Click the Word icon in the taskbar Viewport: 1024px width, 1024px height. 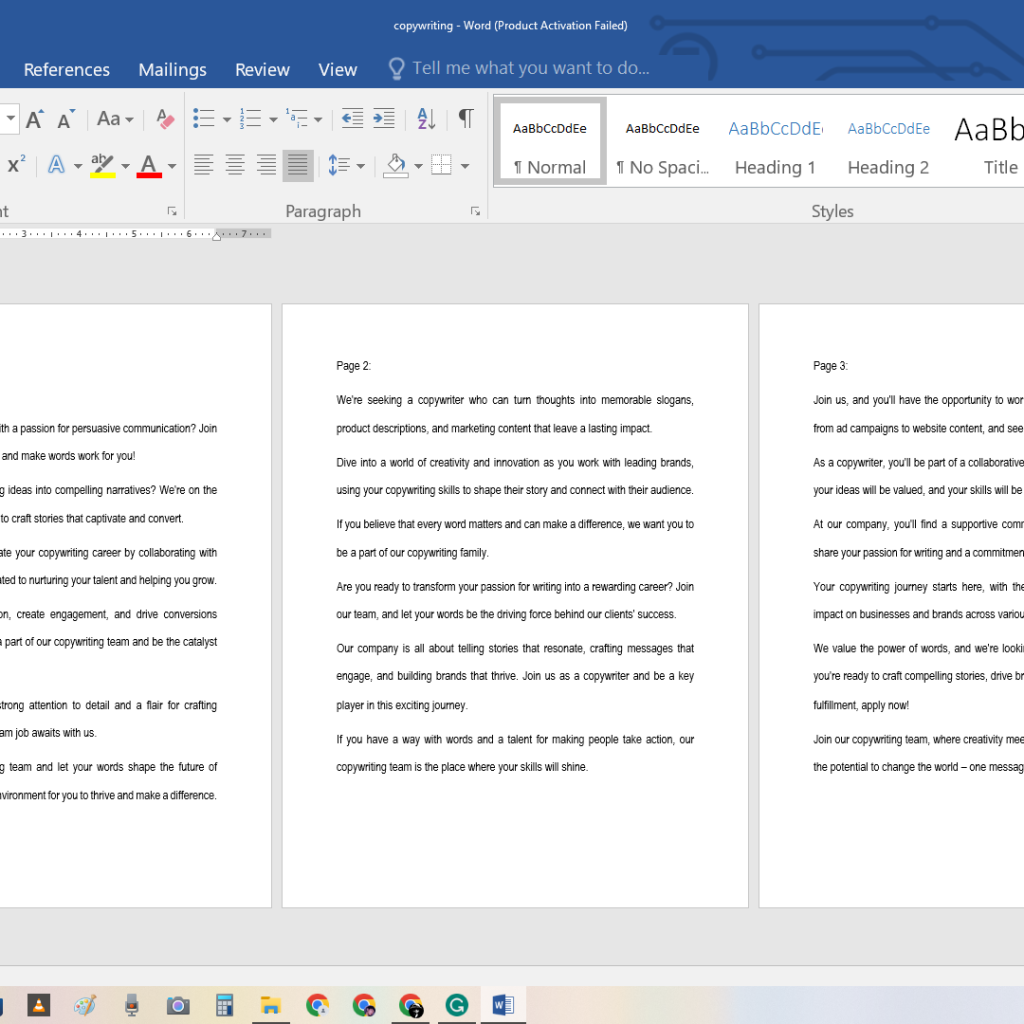pyautogui.click(x=503, y=1005)
